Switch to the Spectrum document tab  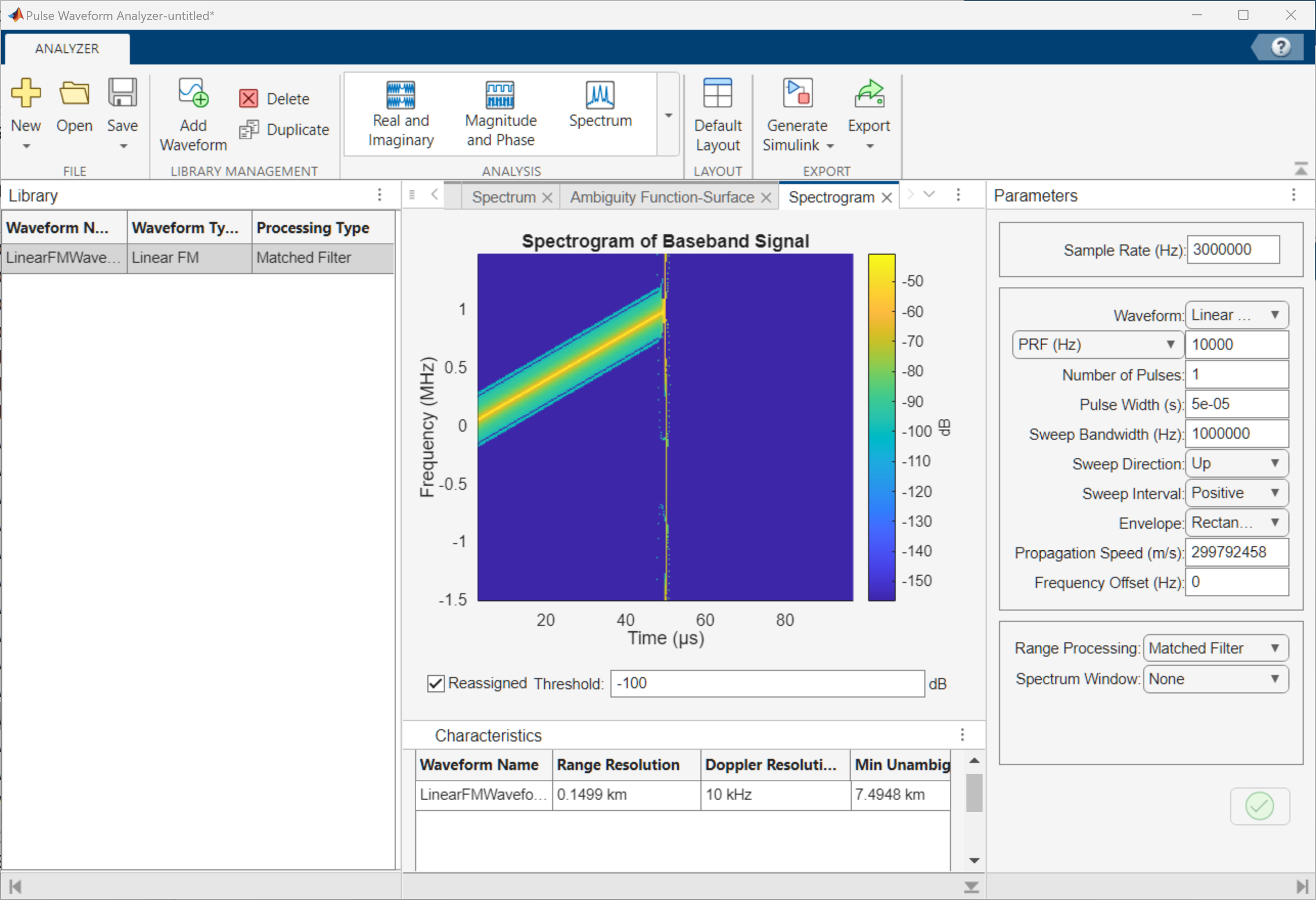tap(503, 197)
